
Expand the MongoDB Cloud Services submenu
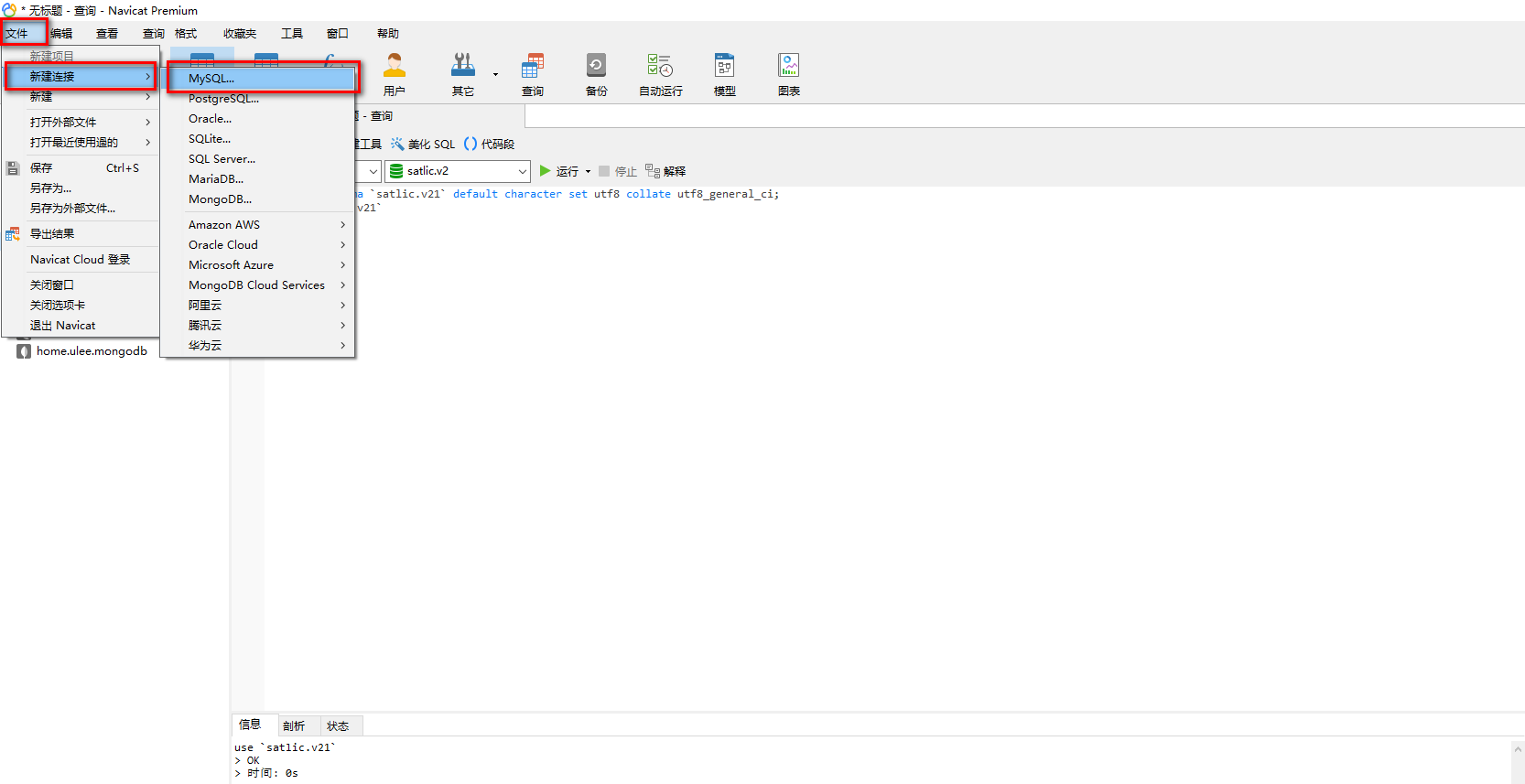343,285
